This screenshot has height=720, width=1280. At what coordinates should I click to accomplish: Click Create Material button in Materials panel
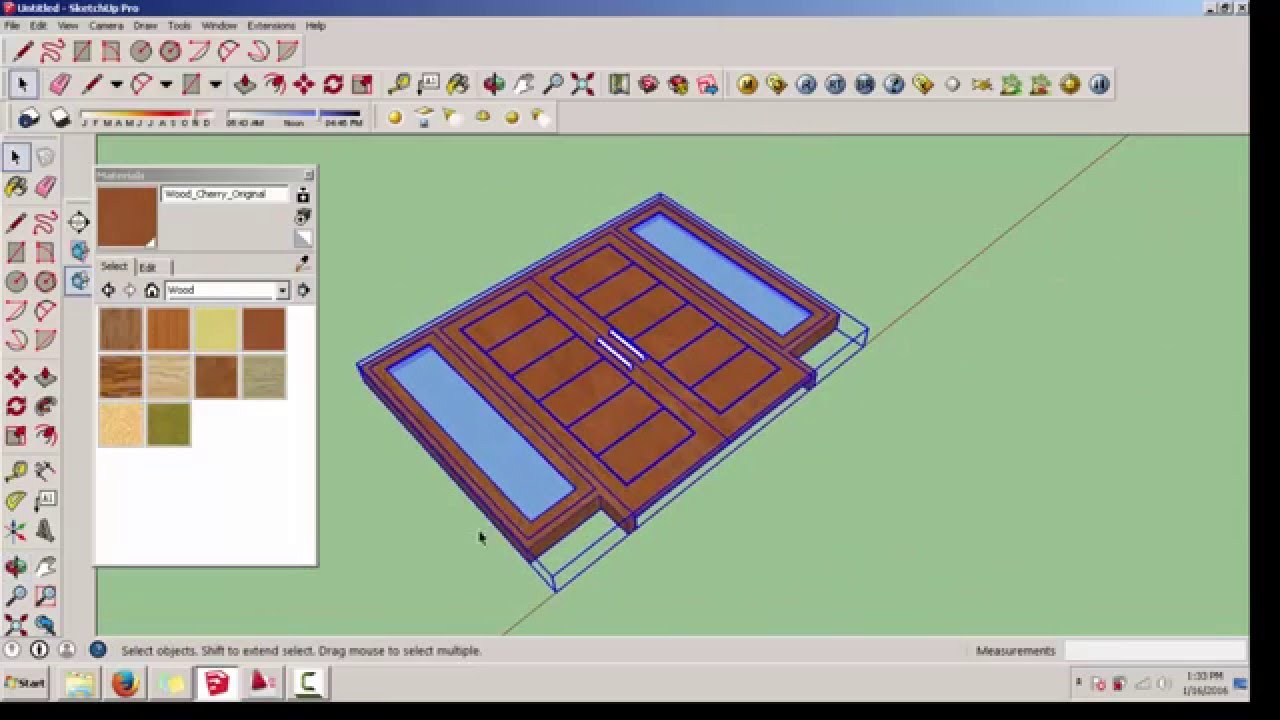click(303, 216)
